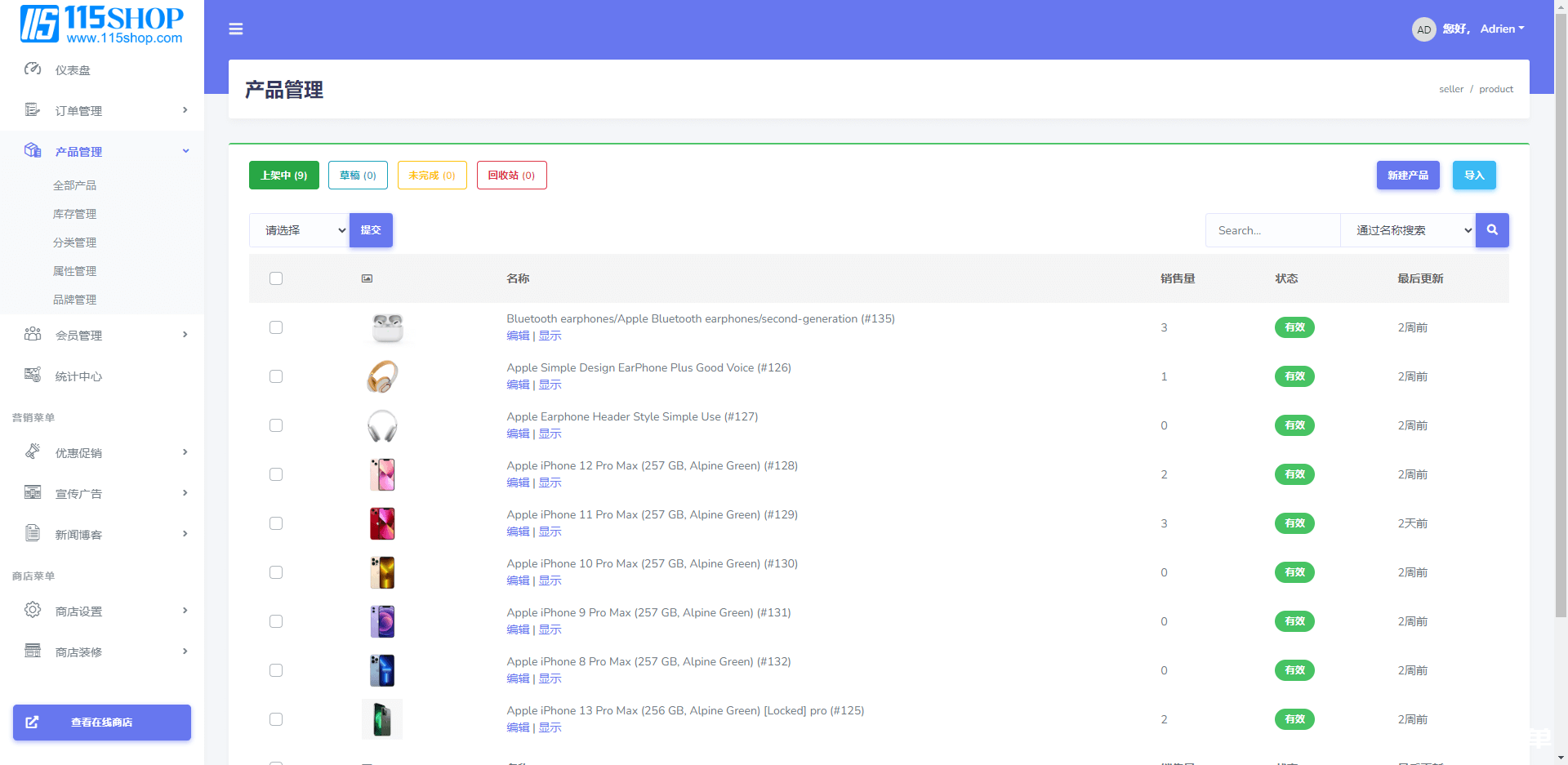Switch to the 回收站 (0) tab
Viewport: 1568px width, 765px height.
coord(512,176)
